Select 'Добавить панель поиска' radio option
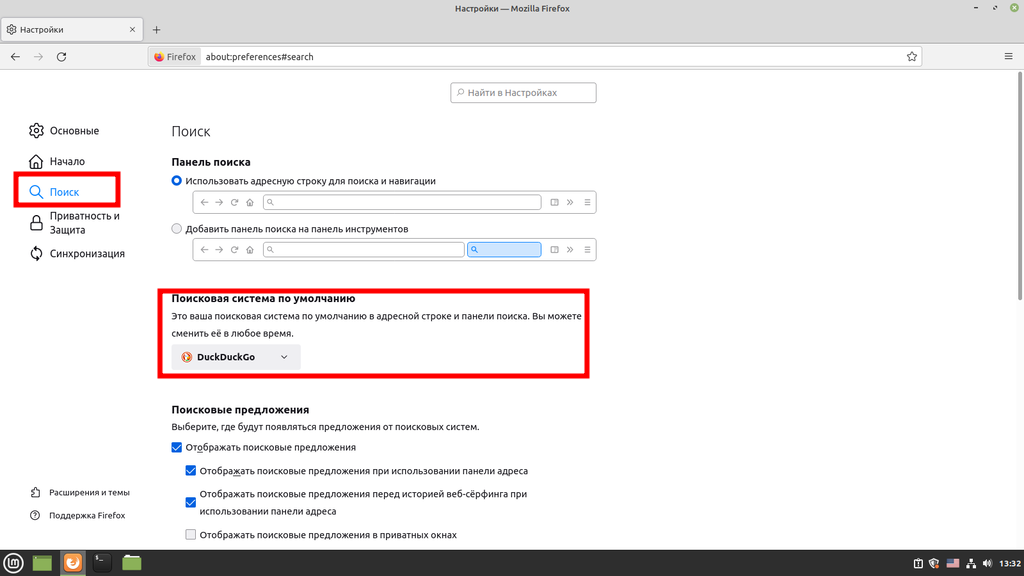 [177, 229]
